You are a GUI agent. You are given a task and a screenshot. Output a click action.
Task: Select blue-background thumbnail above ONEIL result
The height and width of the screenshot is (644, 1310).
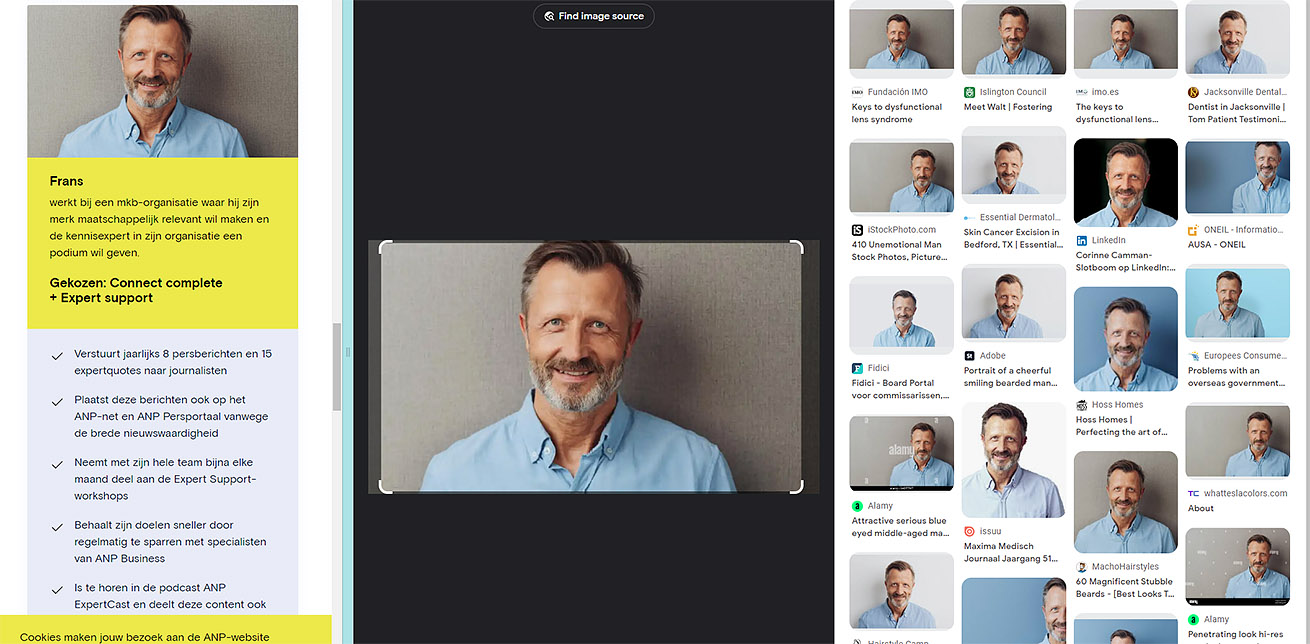[1237, 177]
